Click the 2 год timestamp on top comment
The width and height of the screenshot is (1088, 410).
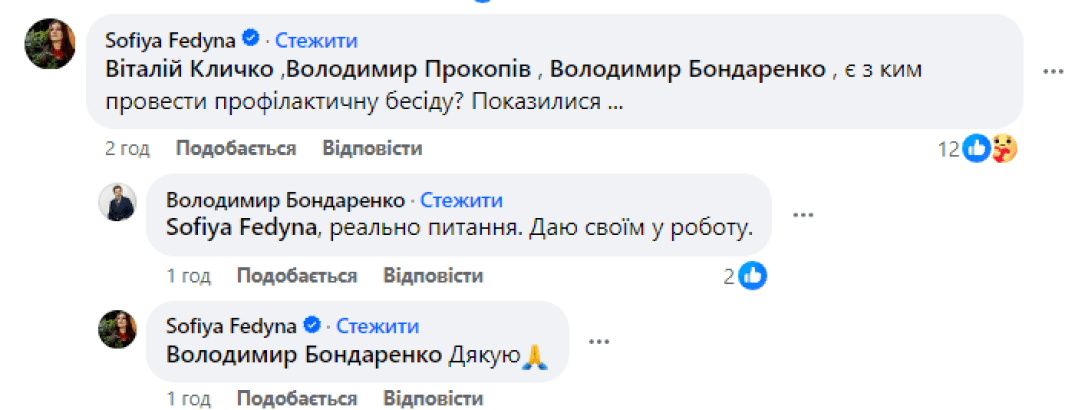click(x=127, y=149)
